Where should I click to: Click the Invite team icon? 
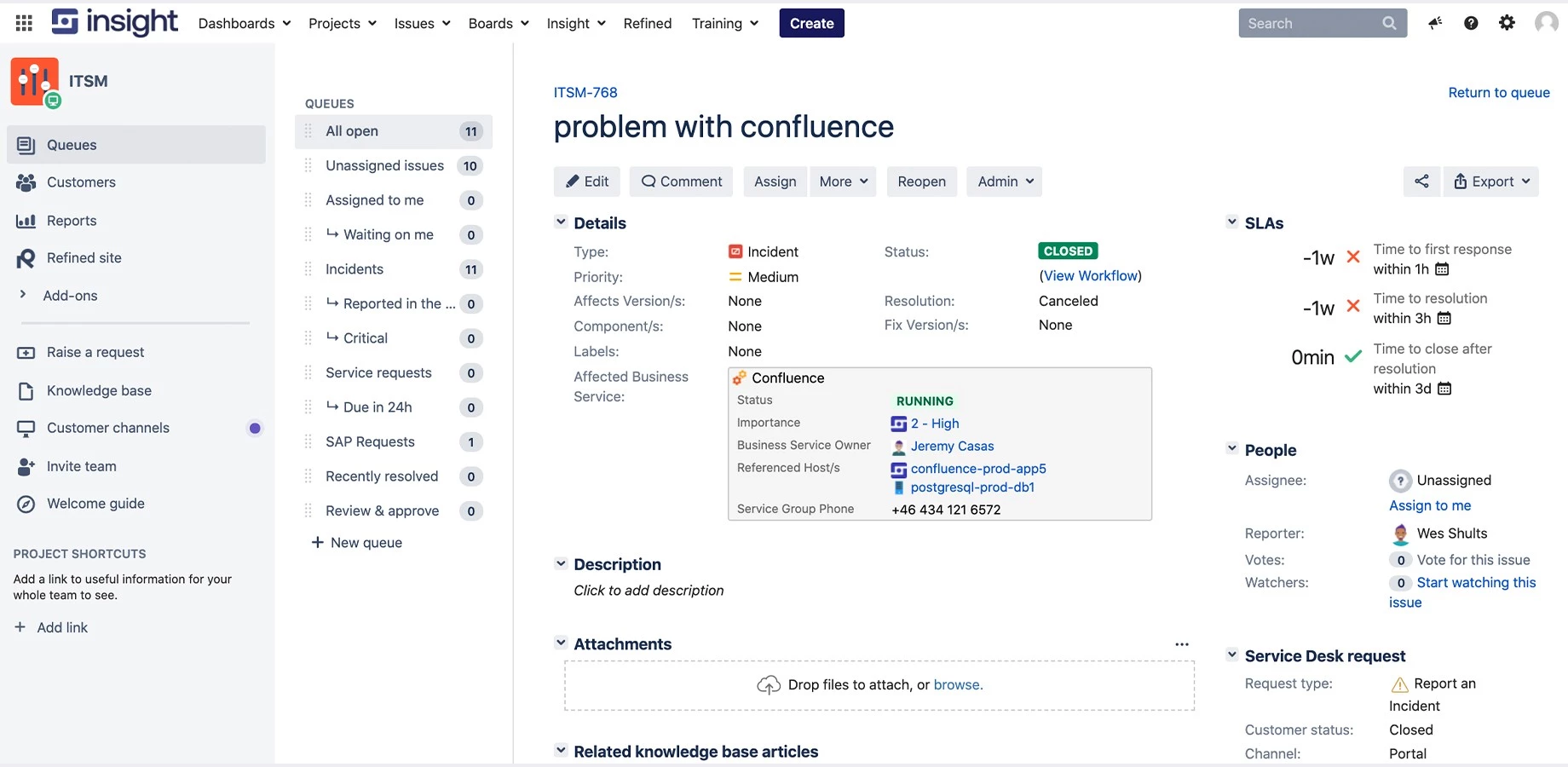pos(26,467)
